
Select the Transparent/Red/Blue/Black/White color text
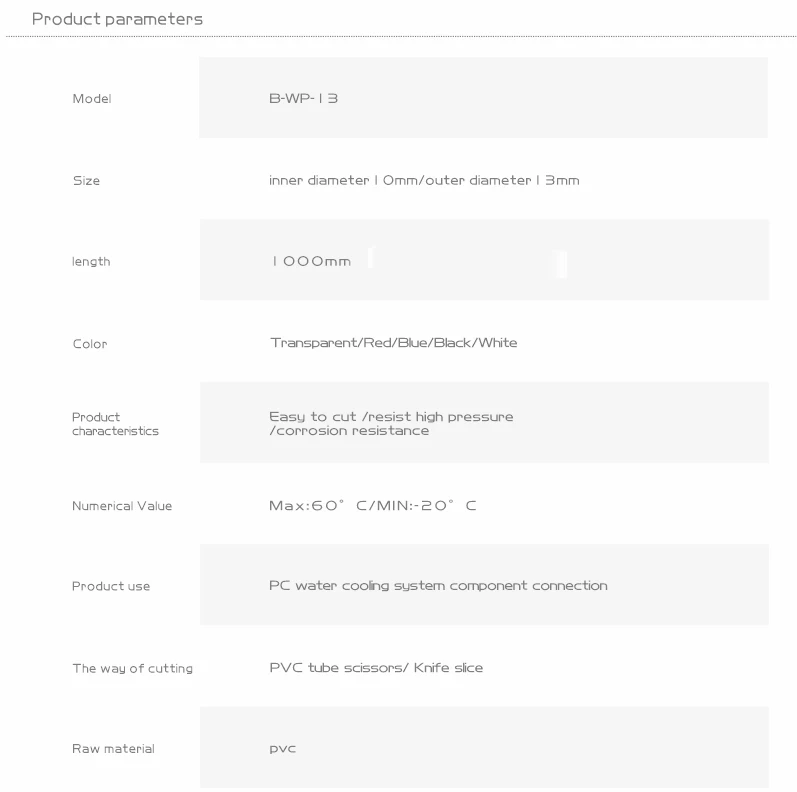[393, 343]
